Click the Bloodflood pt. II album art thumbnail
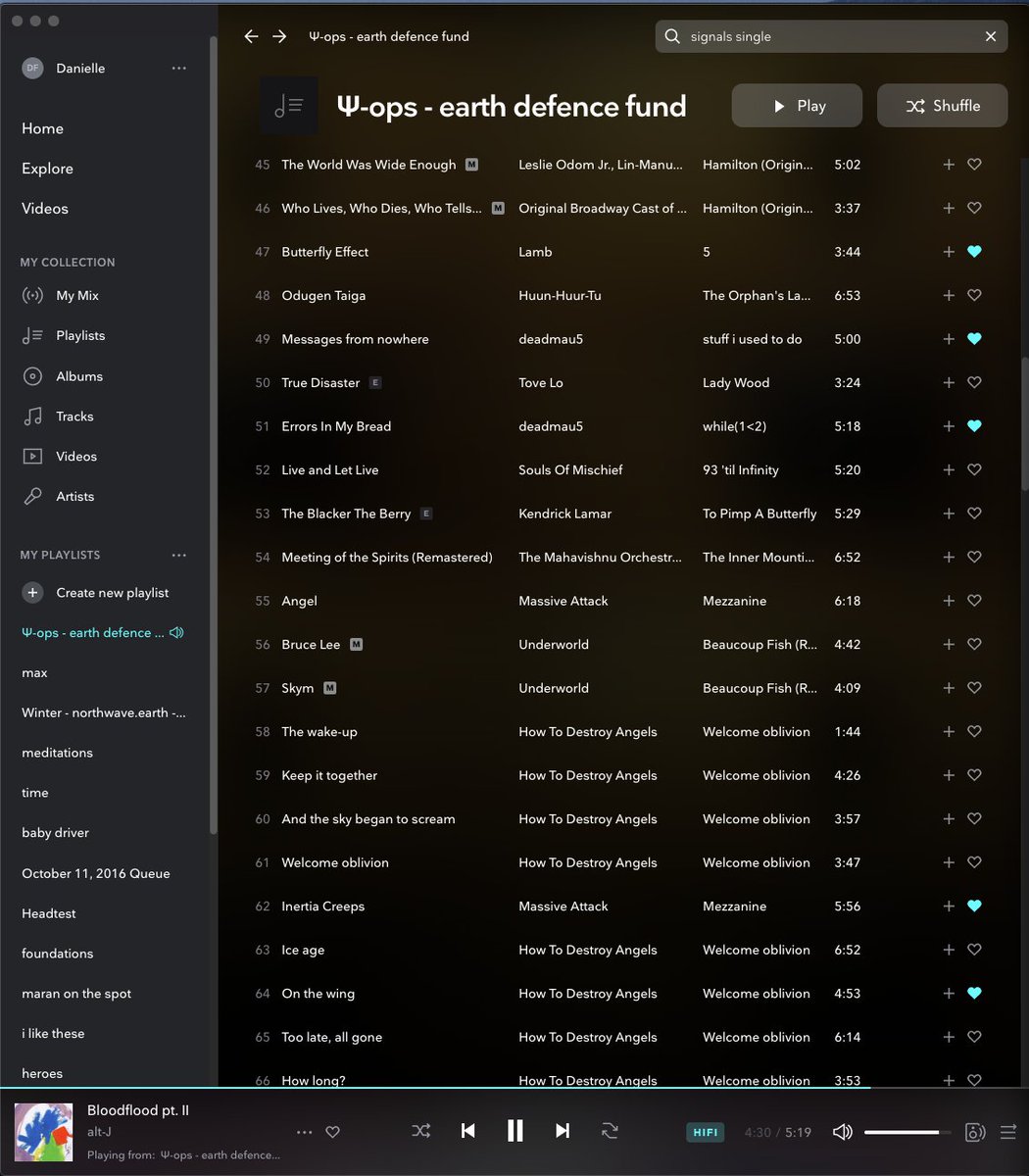The height and width of the screenshot is (1176, 1029). pos(43,1132)
